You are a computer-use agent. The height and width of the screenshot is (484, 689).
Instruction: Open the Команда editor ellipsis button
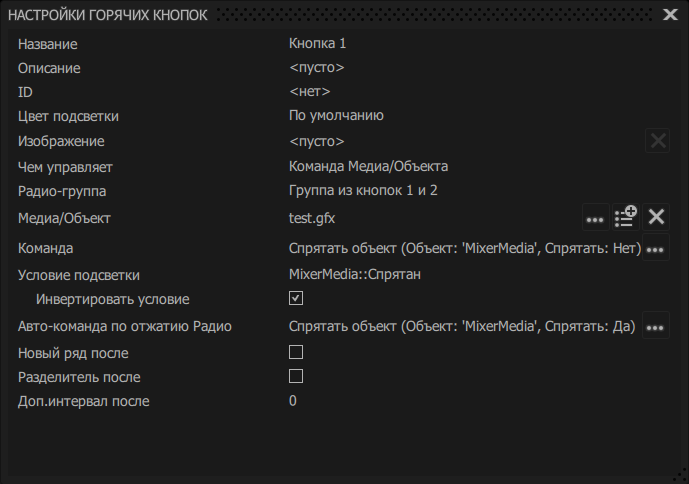(656, 249)
